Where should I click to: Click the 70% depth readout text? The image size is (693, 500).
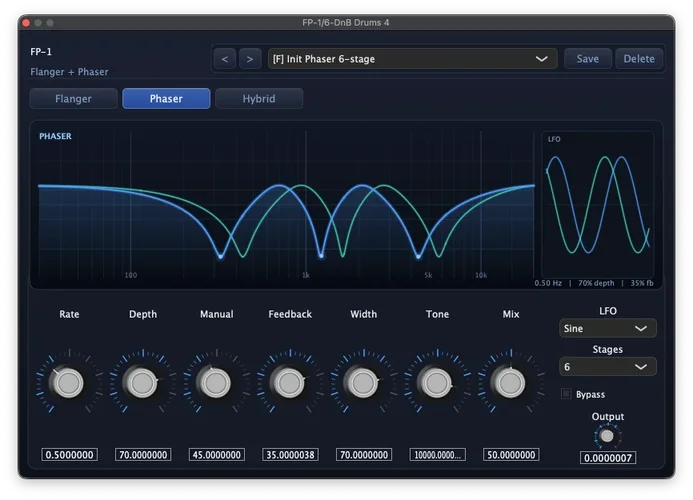[596, 283]
